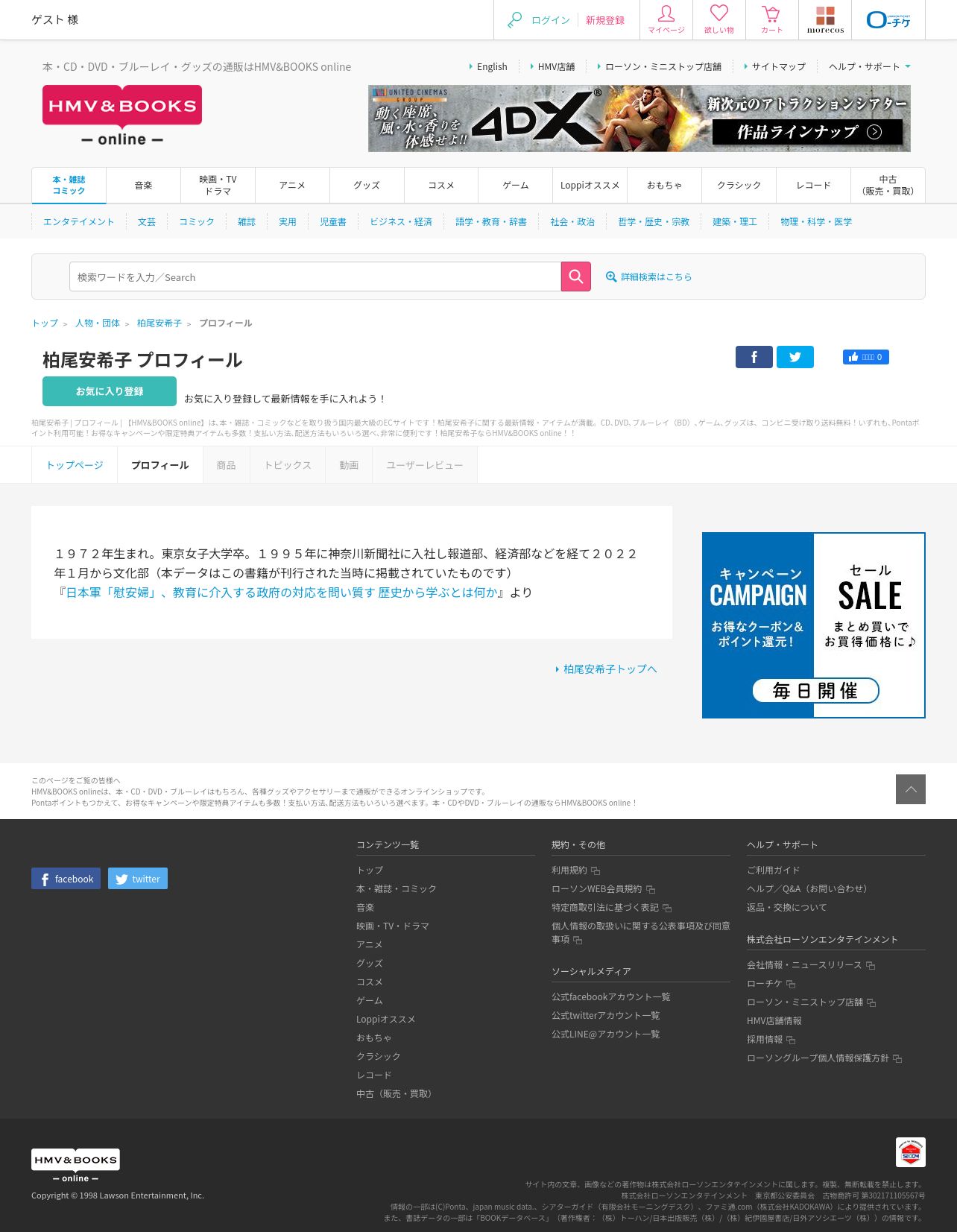Open 返品・交換について footer link
This screenshot has width=957, height=1232.
click(x=787, y=907)
